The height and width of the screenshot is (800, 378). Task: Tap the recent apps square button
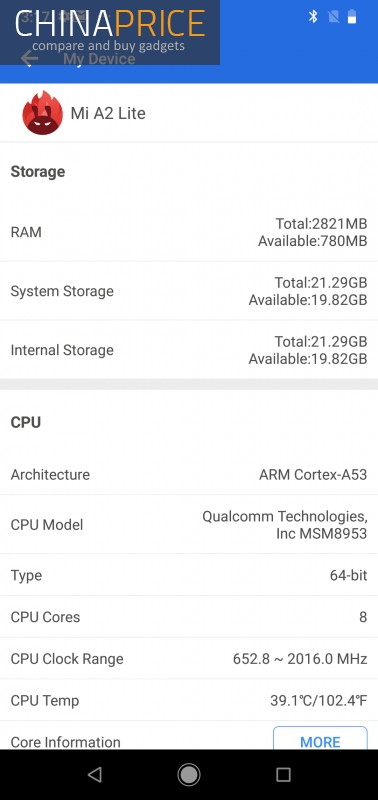(283, 774)
